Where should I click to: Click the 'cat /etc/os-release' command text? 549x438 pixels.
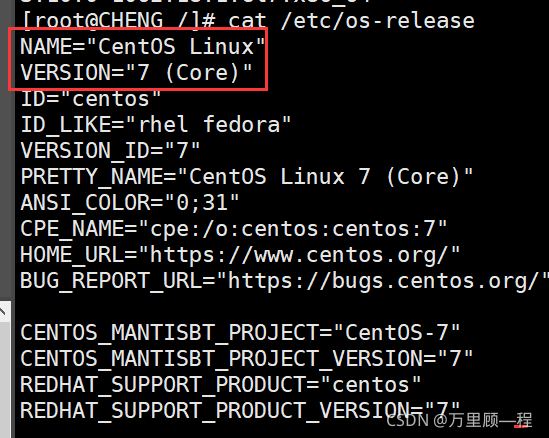point(351,20)
